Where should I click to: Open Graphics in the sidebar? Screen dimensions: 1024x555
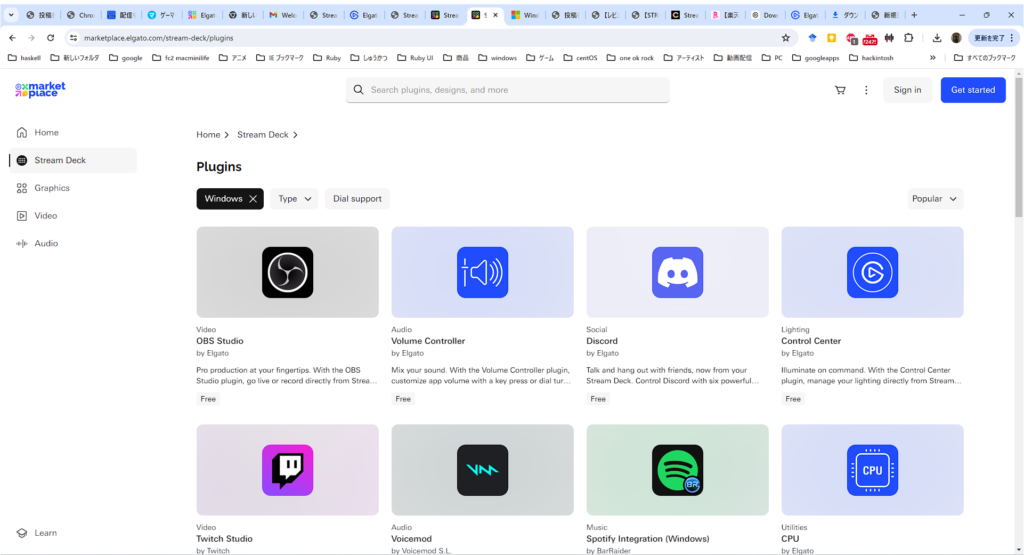point(73,188)
